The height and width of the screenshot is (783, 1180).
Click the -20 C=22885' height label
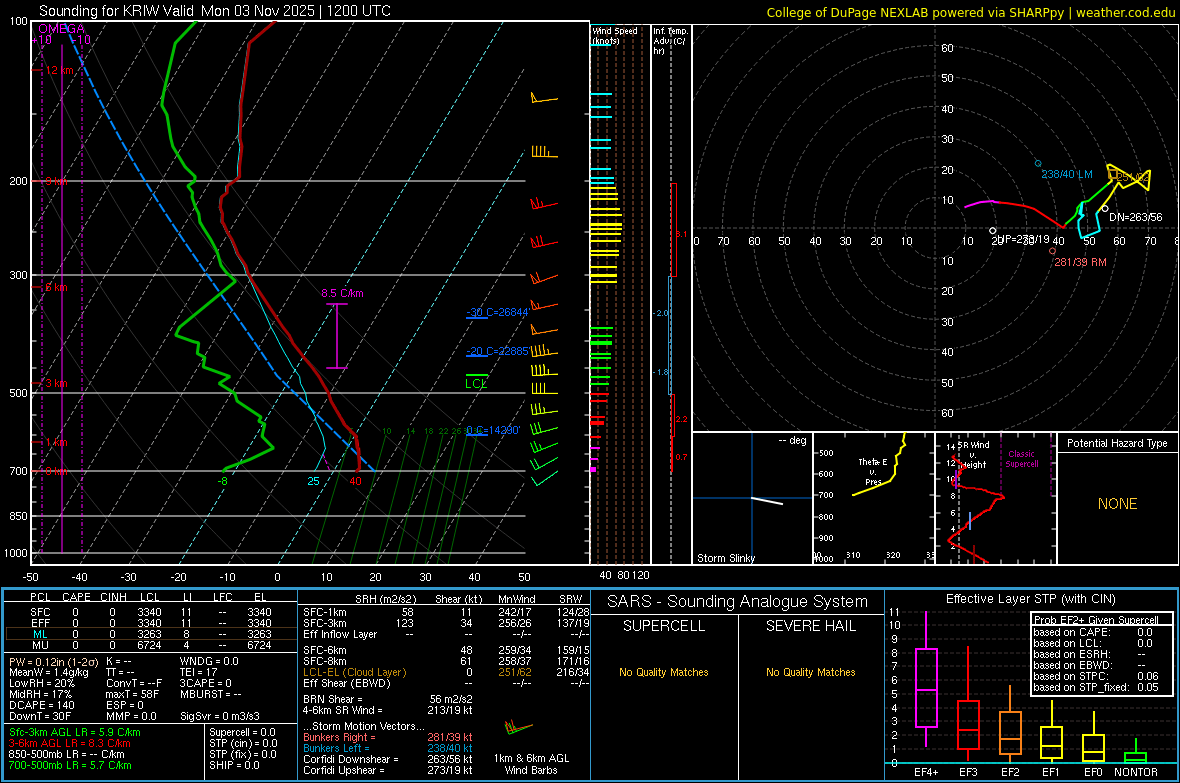497,351
